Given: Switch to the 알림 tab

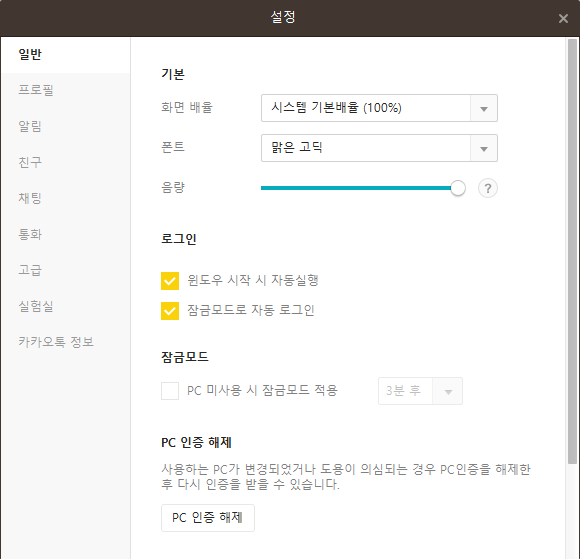Looking at the screenshot, I should (30, 126).
